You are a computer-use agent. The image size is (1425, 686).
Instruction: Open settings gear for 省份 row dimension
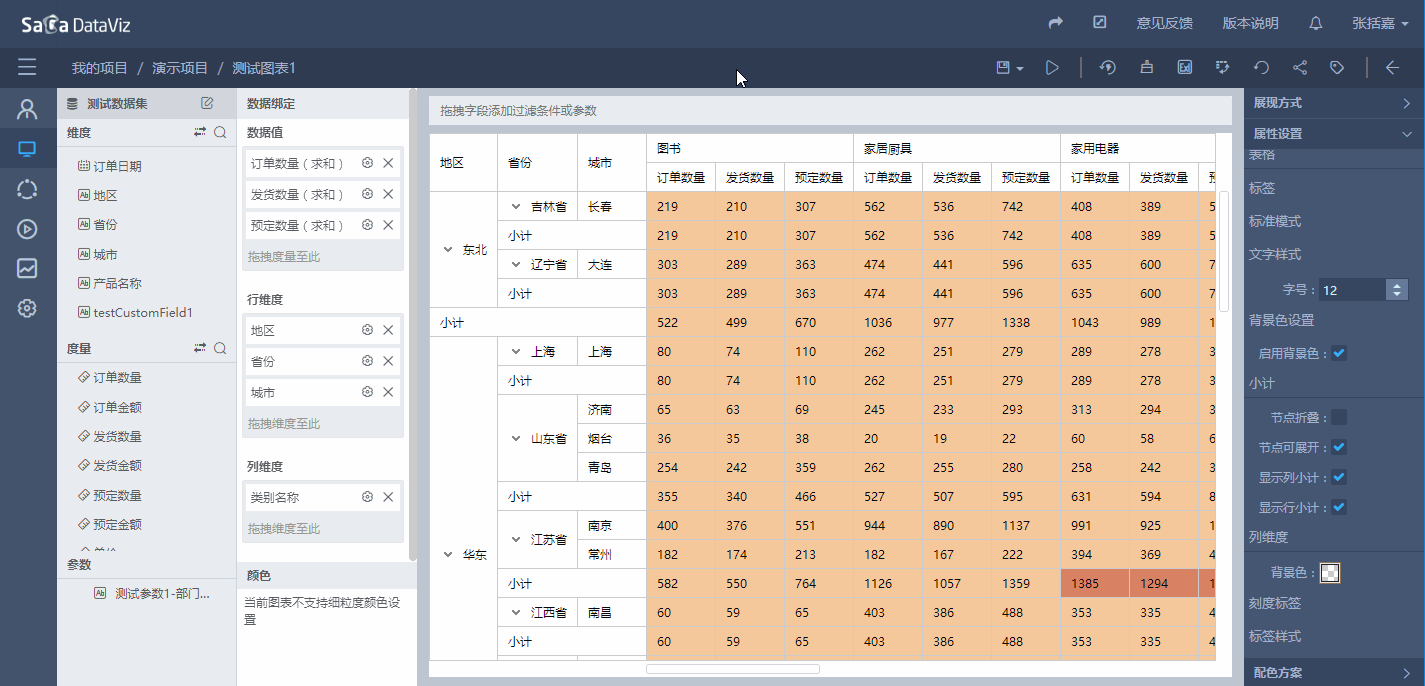[x=367, y=361]
